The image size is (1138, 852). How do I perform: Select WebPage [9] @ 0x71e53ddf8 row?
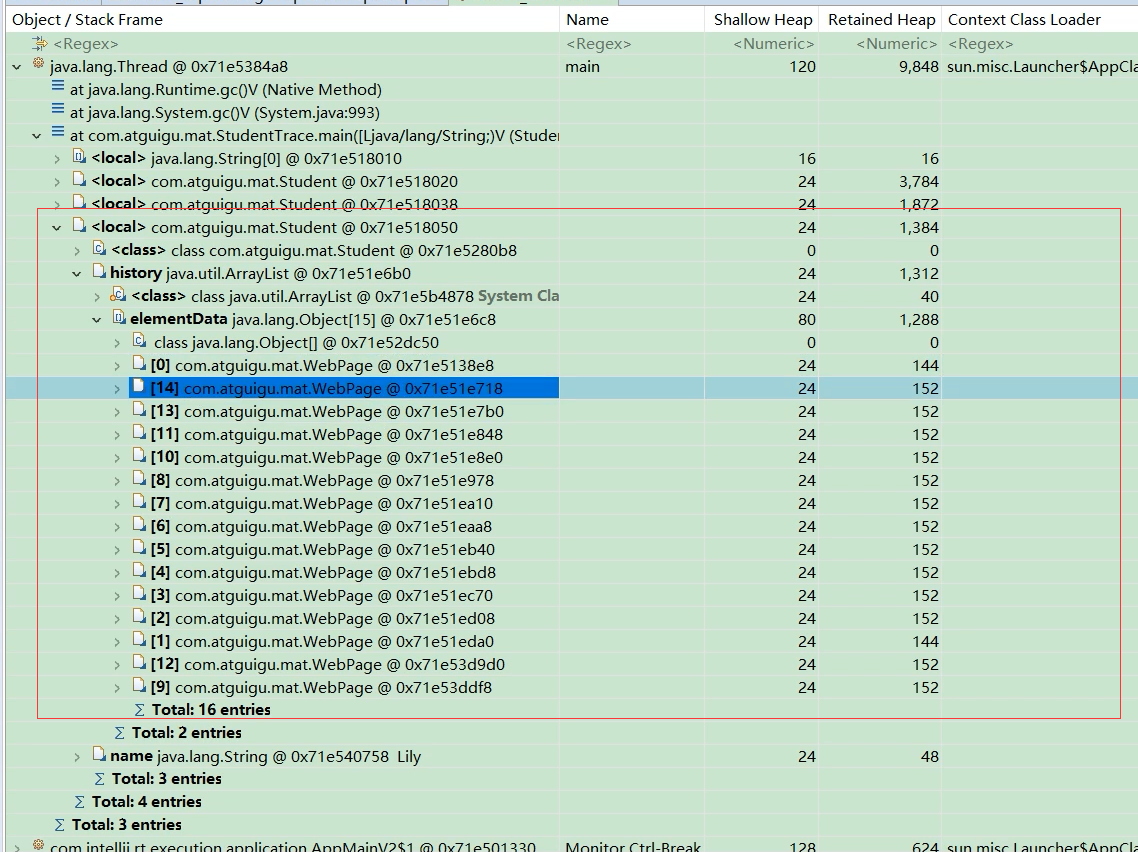(x=572, y=688)
